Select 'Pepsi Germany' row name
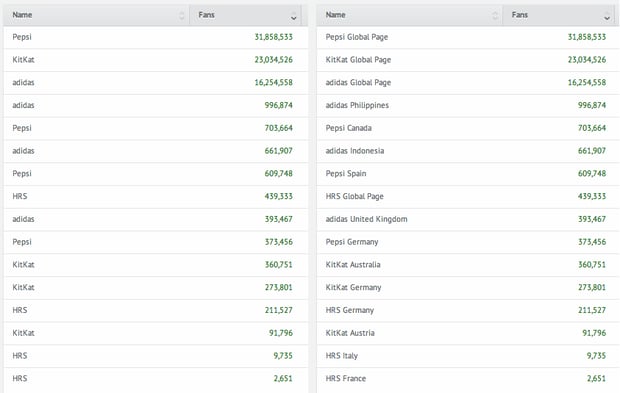This screenshot has height=393, width=620. click(352, 242)
